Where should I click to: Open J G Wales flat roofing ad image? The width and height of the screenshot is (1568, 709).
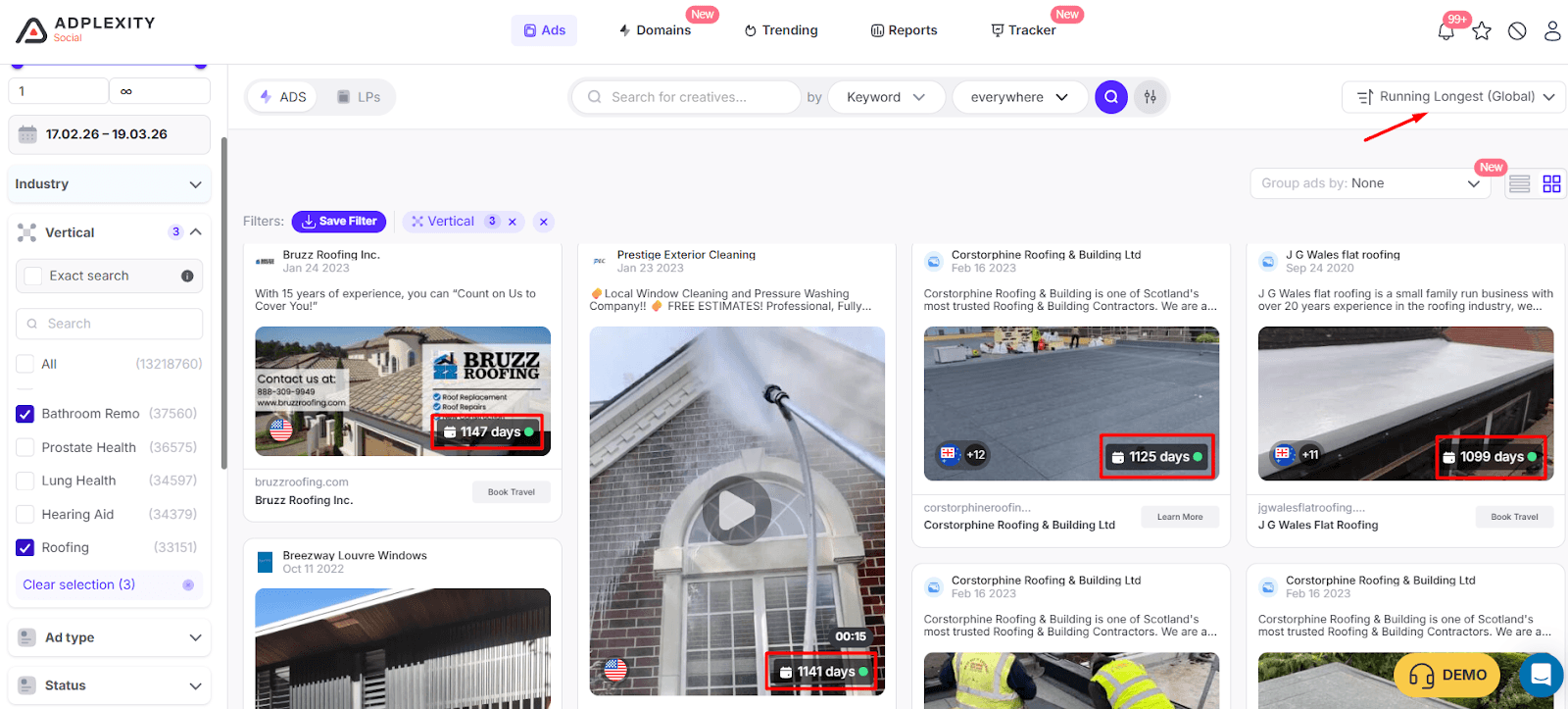(x=1405, y=404)
